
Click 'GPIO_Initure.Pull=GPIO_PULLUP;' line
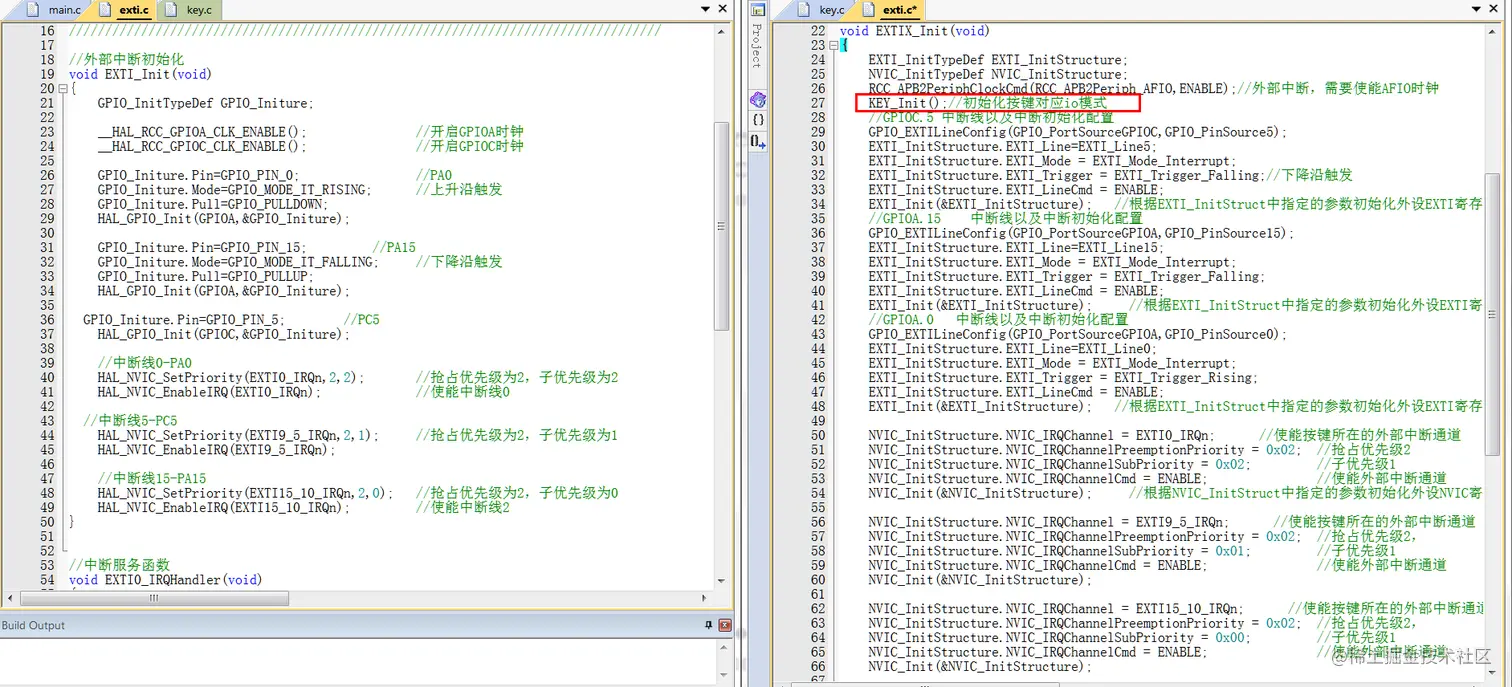205,276
